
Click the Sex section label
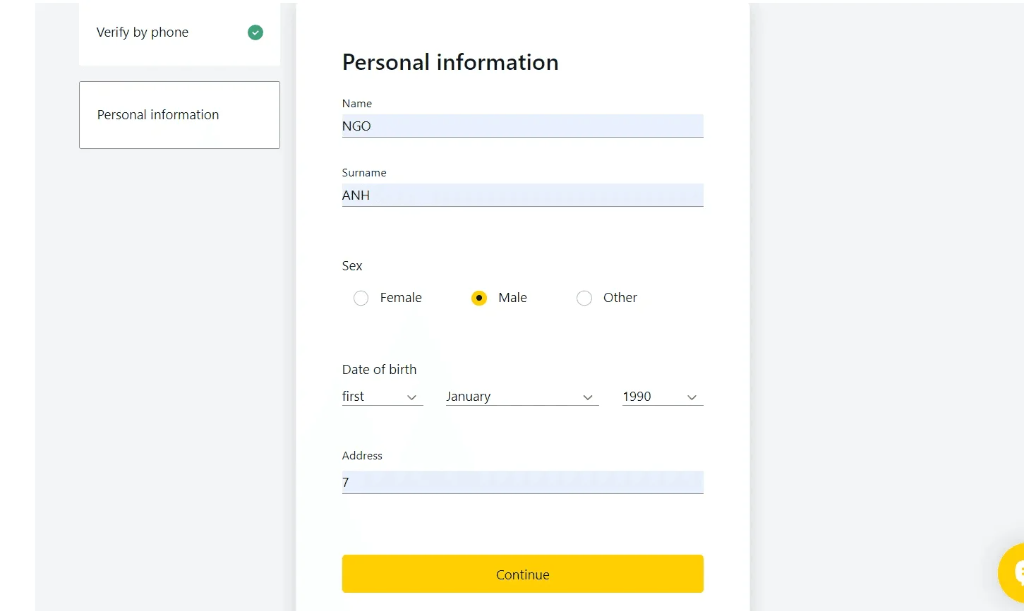click(352, 265)
